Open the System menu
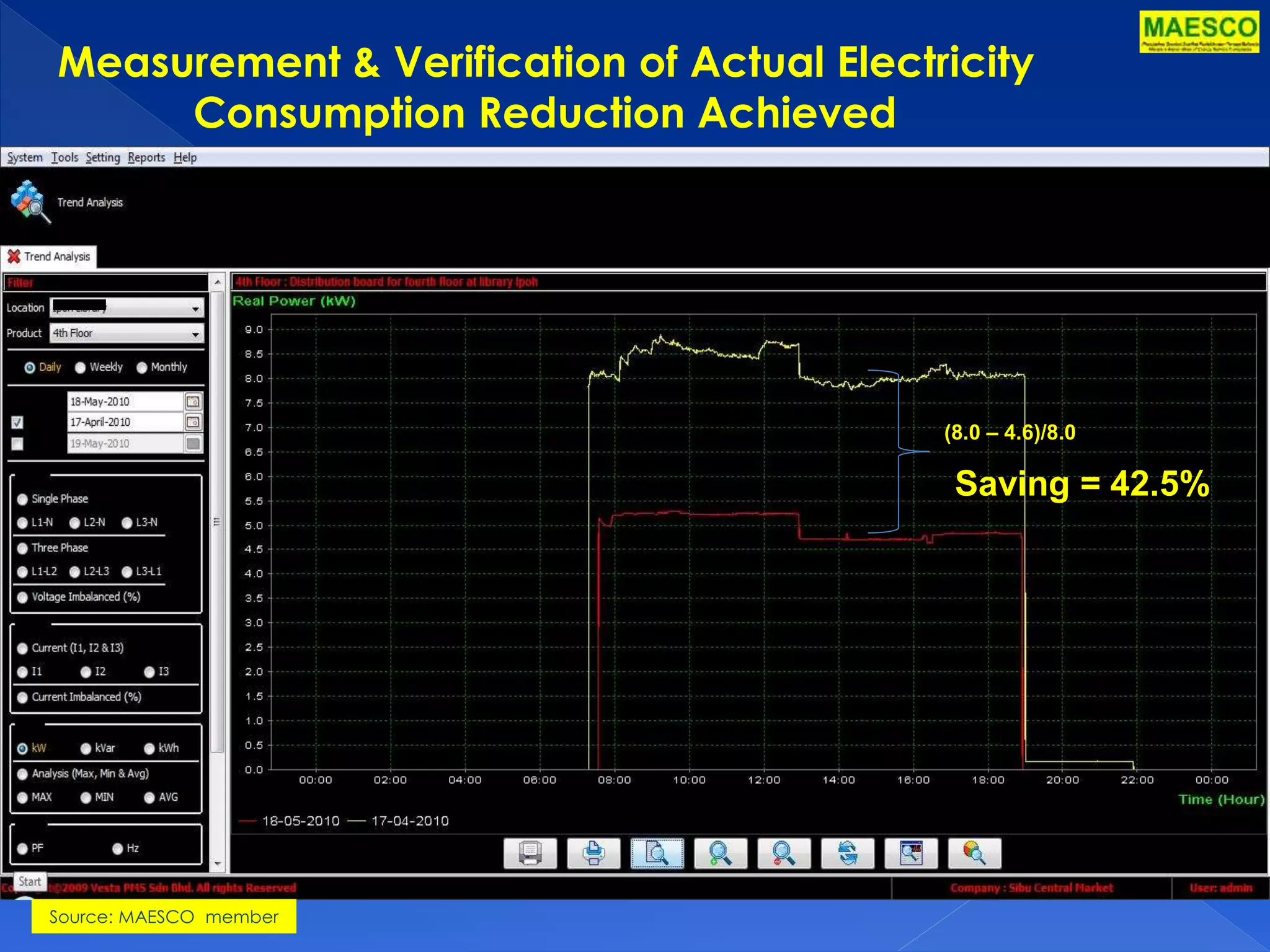The image size is (1270, 952). [25, 157]
